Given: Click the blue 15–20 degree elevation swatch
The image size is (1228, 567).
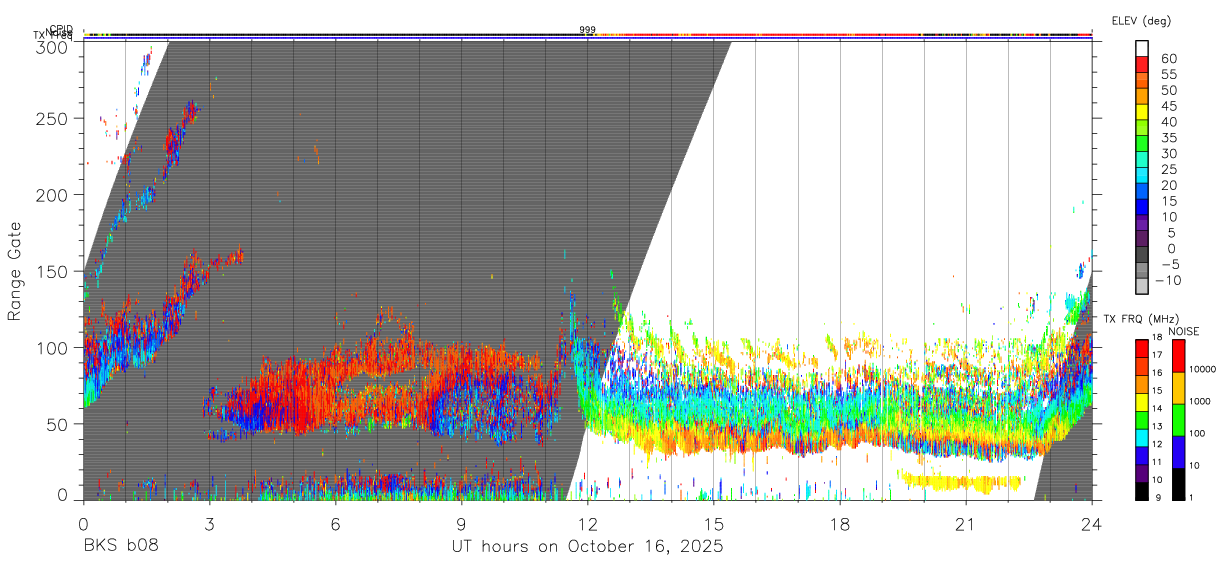Looking at the screenshot, I should 1142,192.
